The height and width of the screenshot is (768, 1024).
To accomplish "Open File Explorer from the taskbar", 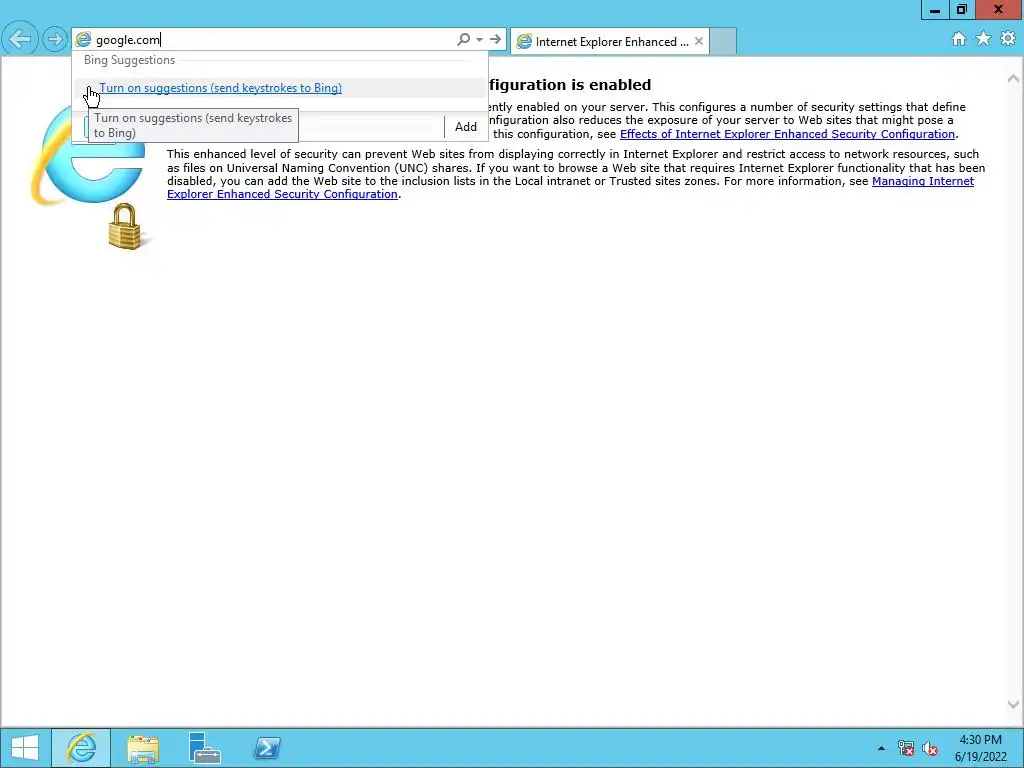I will point(143,748).
